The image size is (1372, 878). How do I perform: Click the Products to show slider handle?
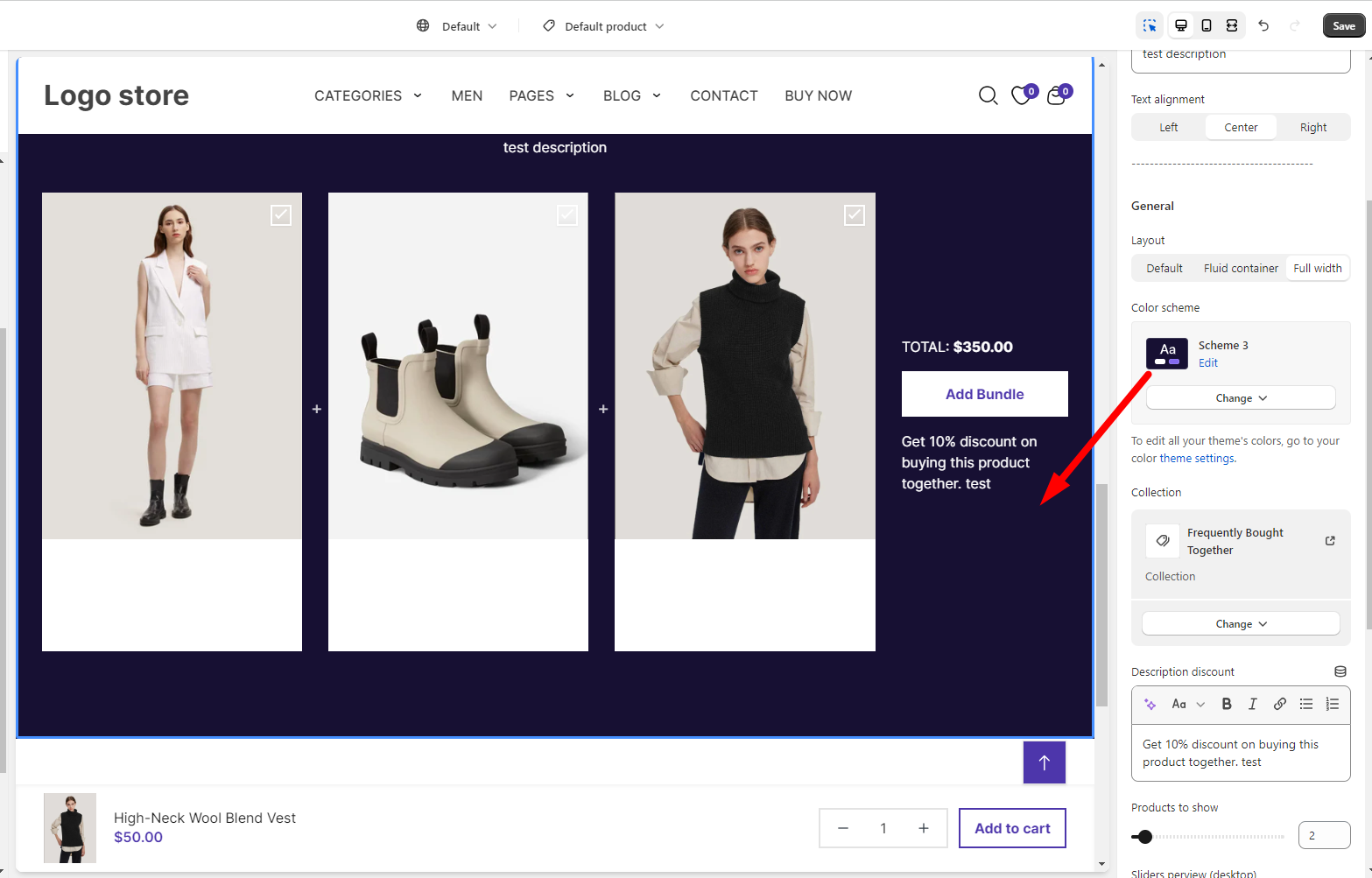pos(1144,836)
